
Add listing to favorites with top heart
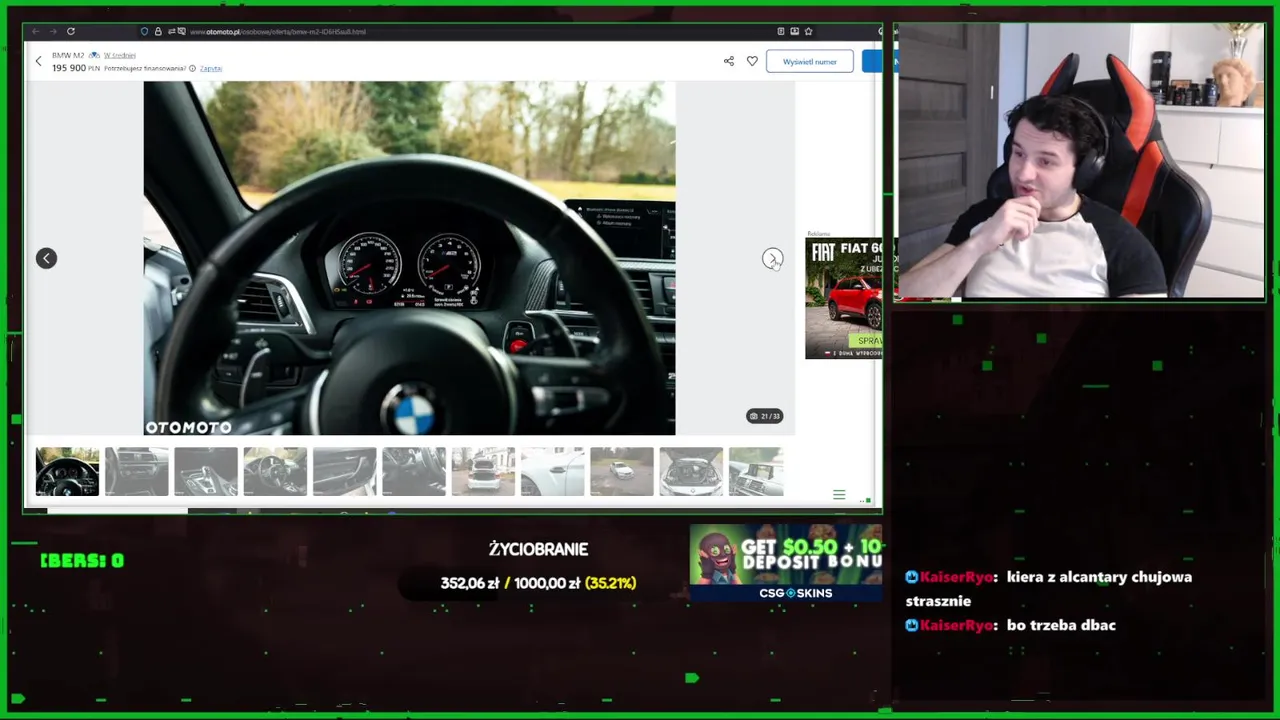752,61
